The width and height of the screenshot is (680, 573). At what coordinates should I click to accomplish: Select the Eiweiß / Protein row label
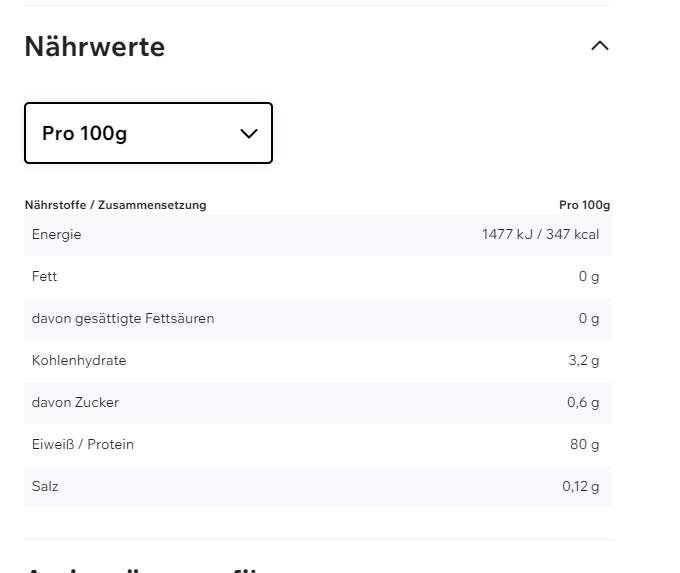83,445
